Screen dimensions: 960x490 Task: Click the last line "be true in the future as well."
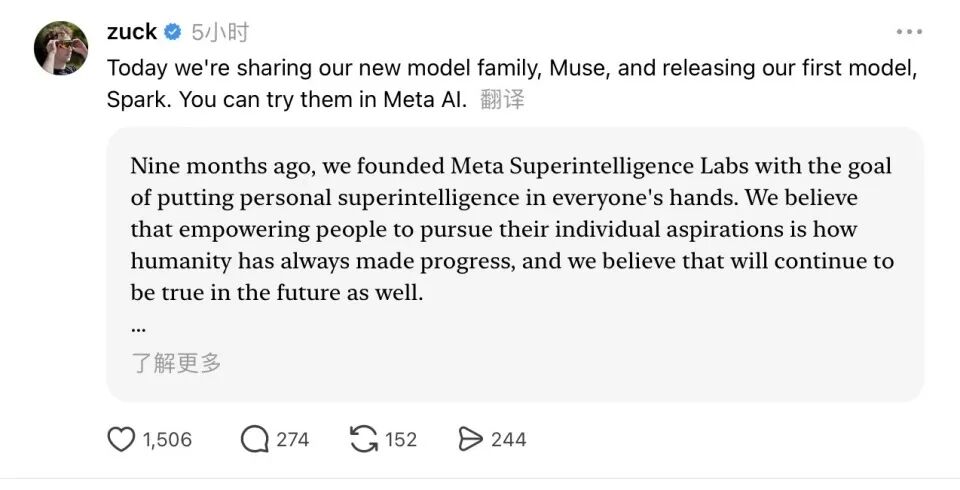[x=277, y=295]
